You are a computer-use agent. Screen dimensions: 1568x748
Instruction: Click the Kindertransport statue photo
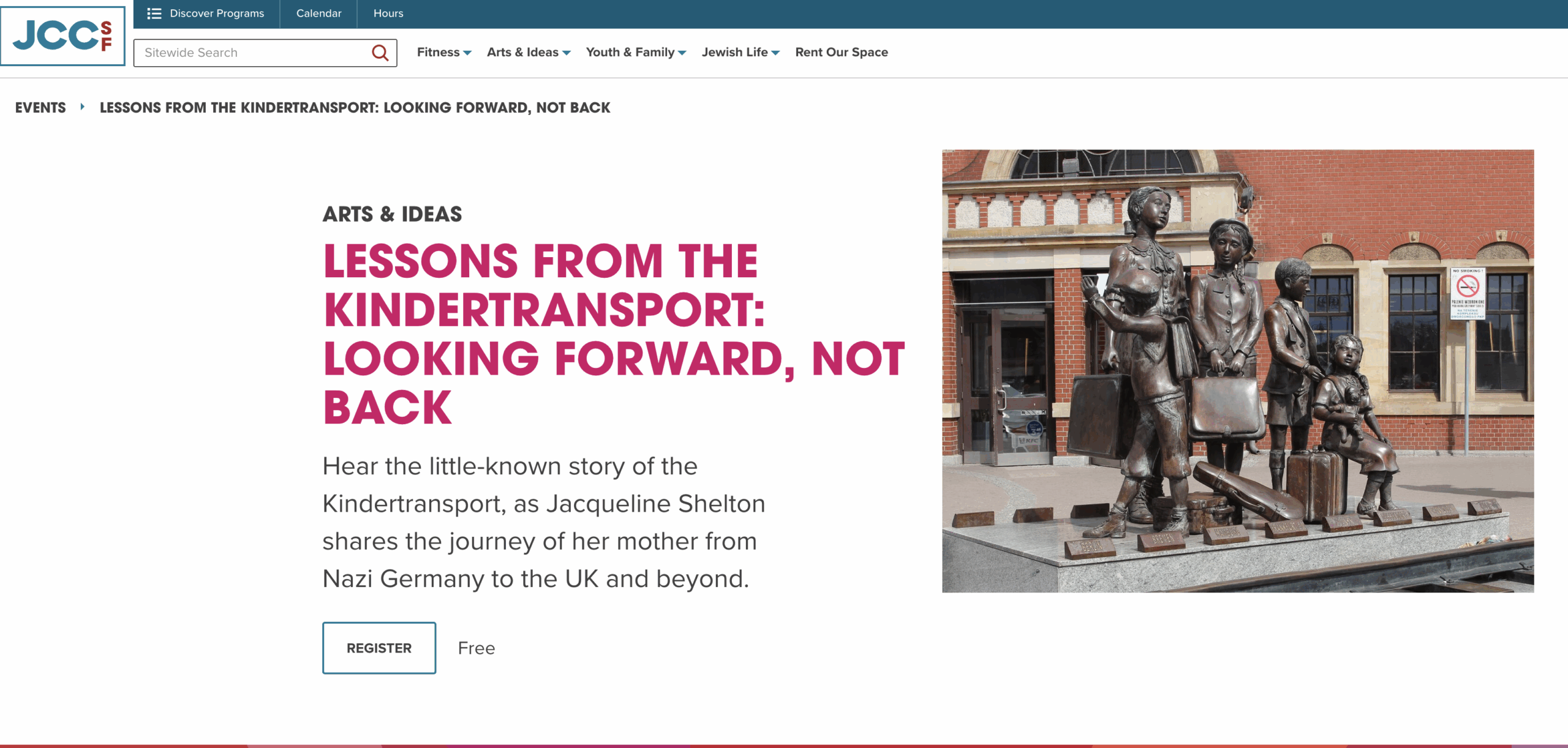pos(1238,371)
